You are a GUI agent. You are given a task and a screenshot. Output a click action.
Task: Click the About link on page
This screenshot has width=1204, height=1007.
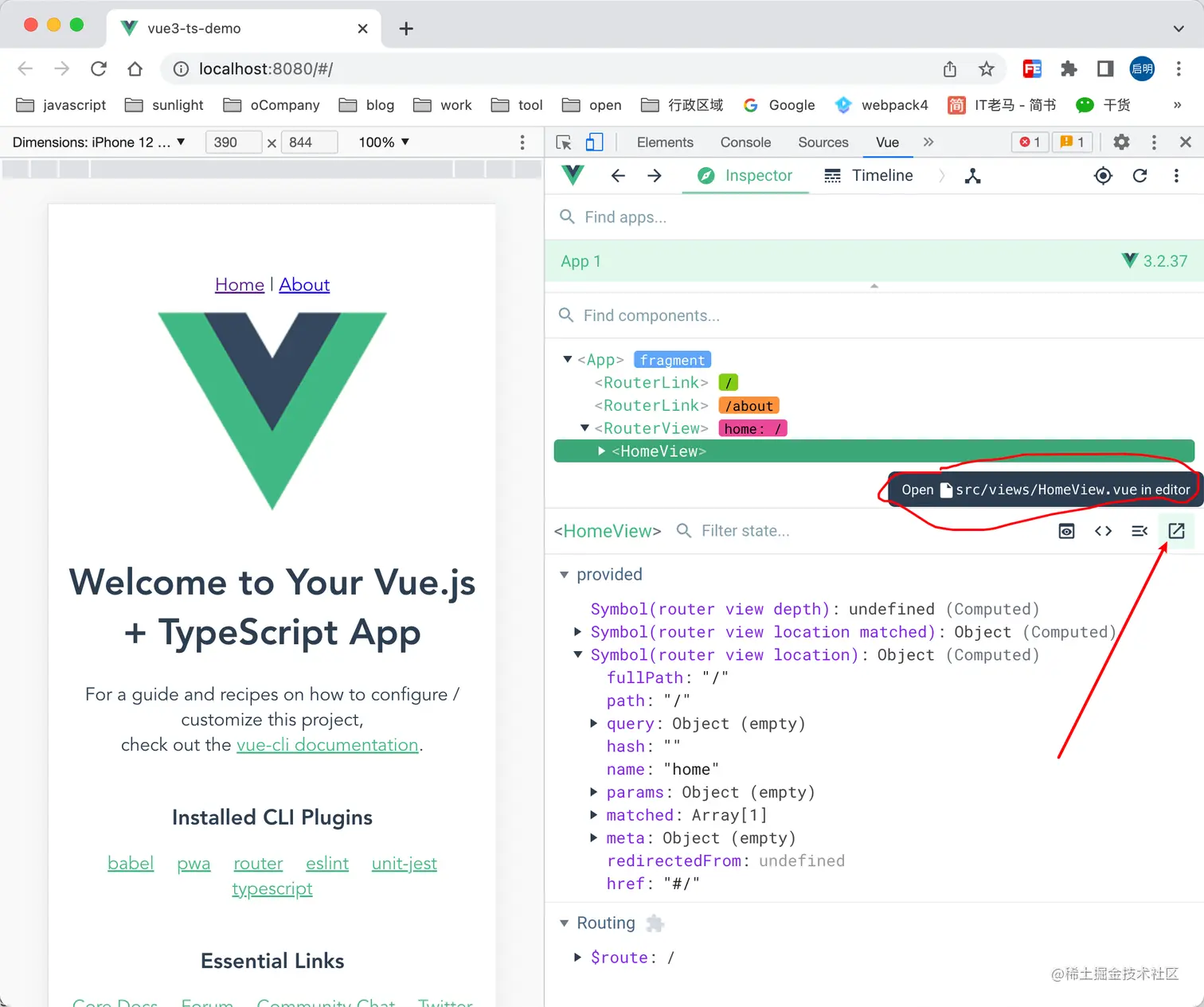304,285
